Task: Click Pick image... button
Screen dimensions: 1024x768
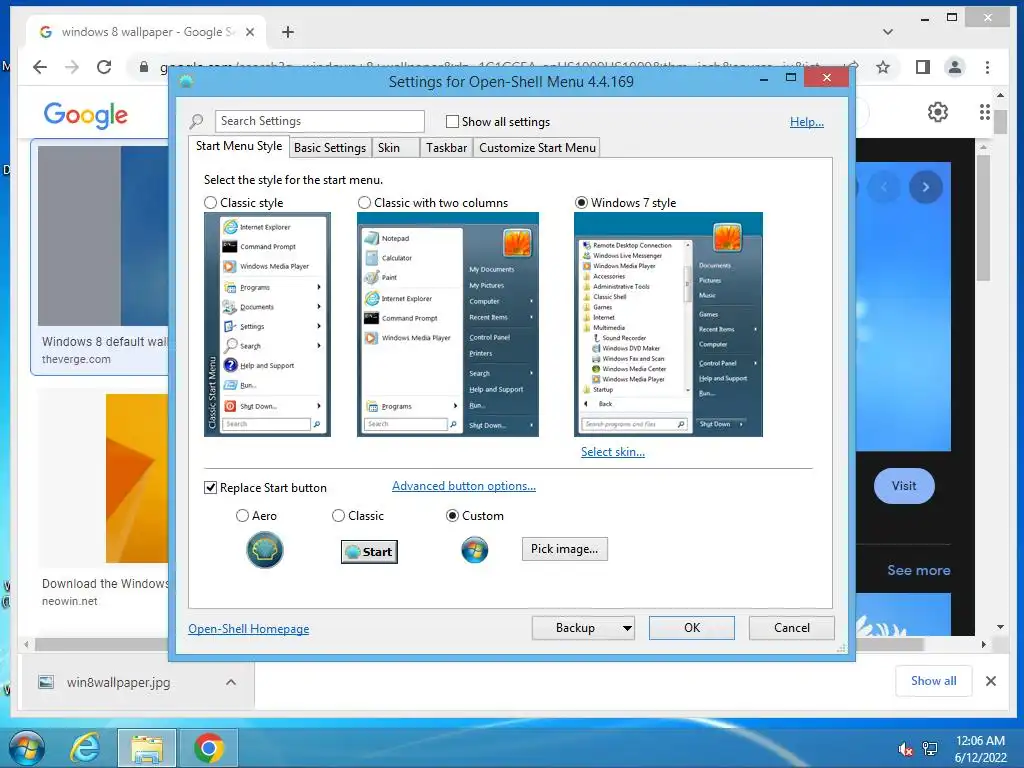Action: tap(564, 549)
